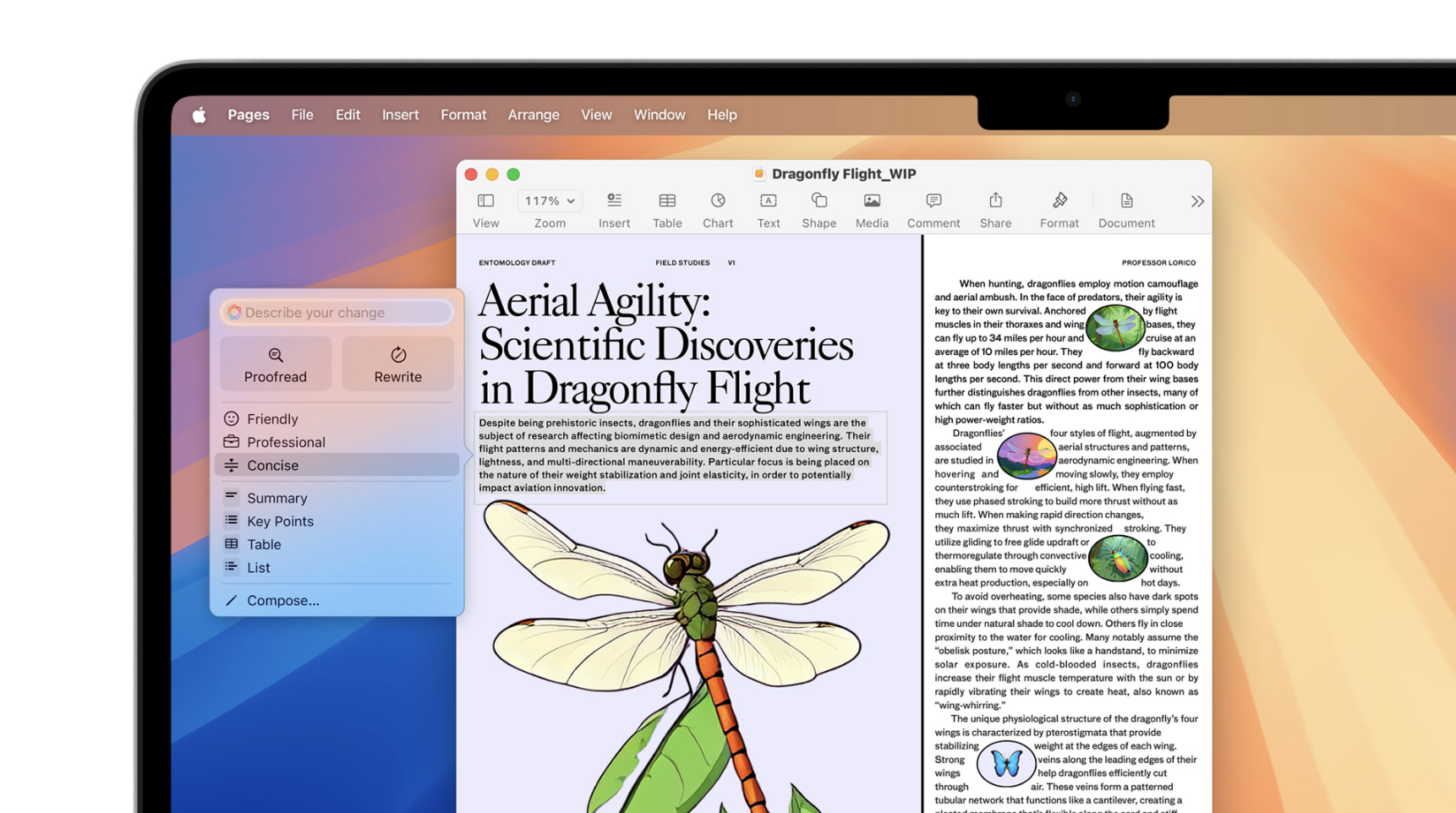Select the large dragonfly illustration

pyautogui.click(x=687, y=655)
